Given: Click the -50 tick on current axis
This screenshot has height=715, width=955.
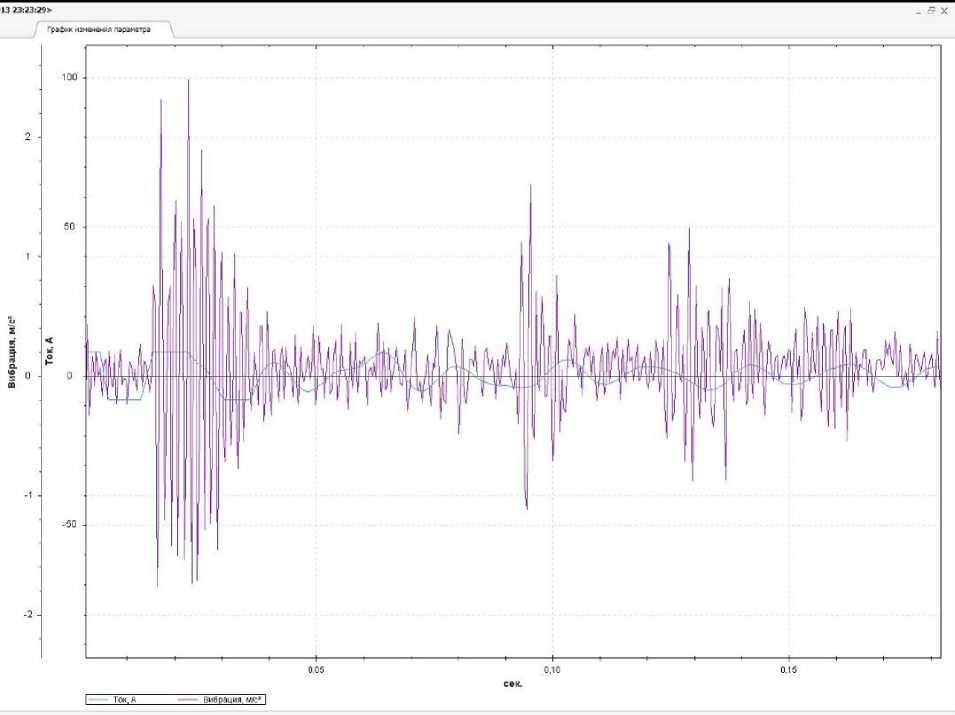Looking at the screenshot, I should [69, 524].
